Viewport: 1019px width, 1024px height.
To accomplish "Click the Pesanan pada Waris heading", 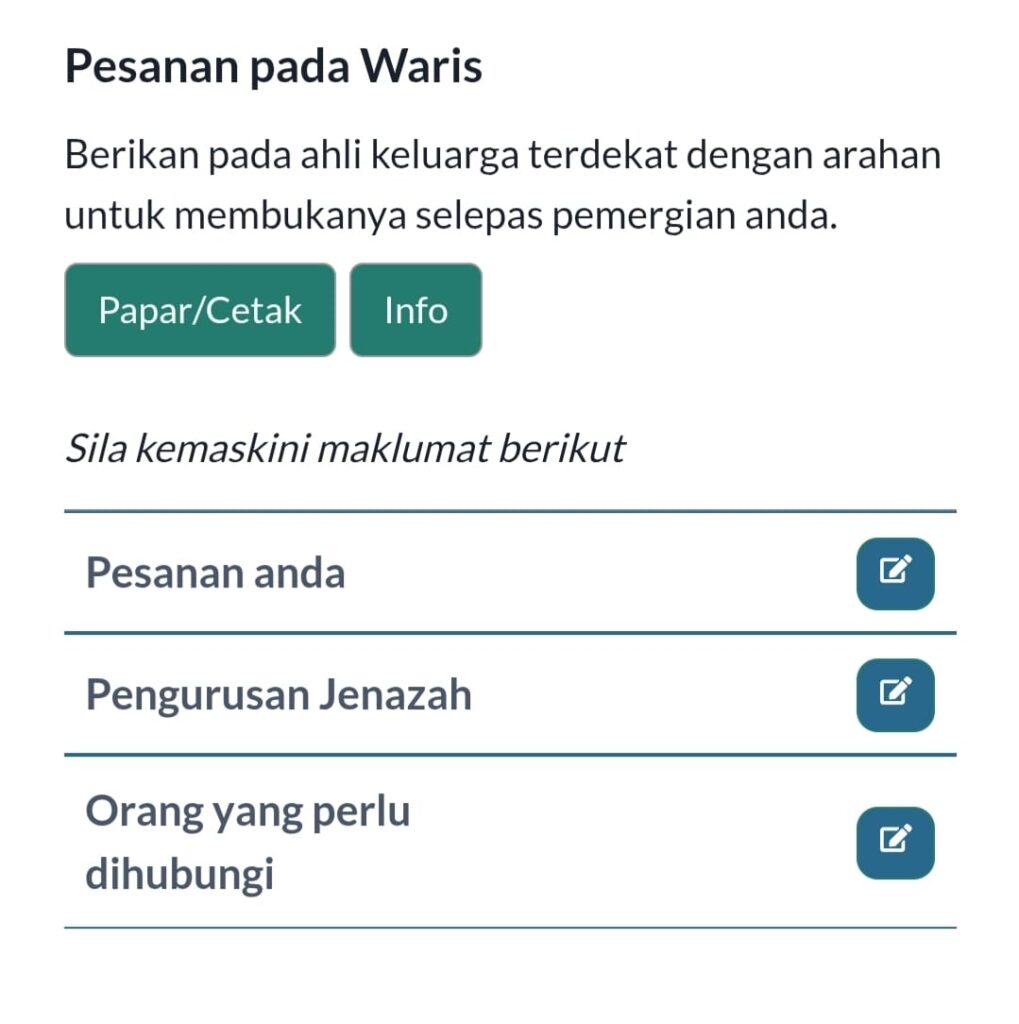I will pos(273,67).
